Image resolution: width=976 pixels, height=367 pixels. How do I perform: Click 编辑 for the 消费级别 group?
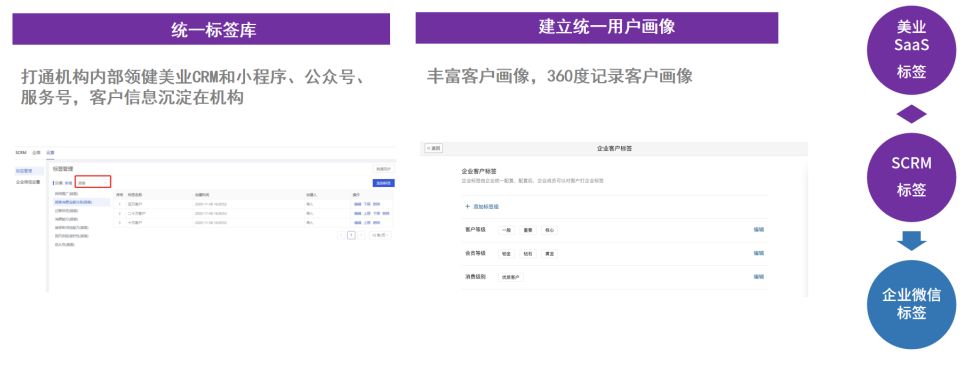759,277
